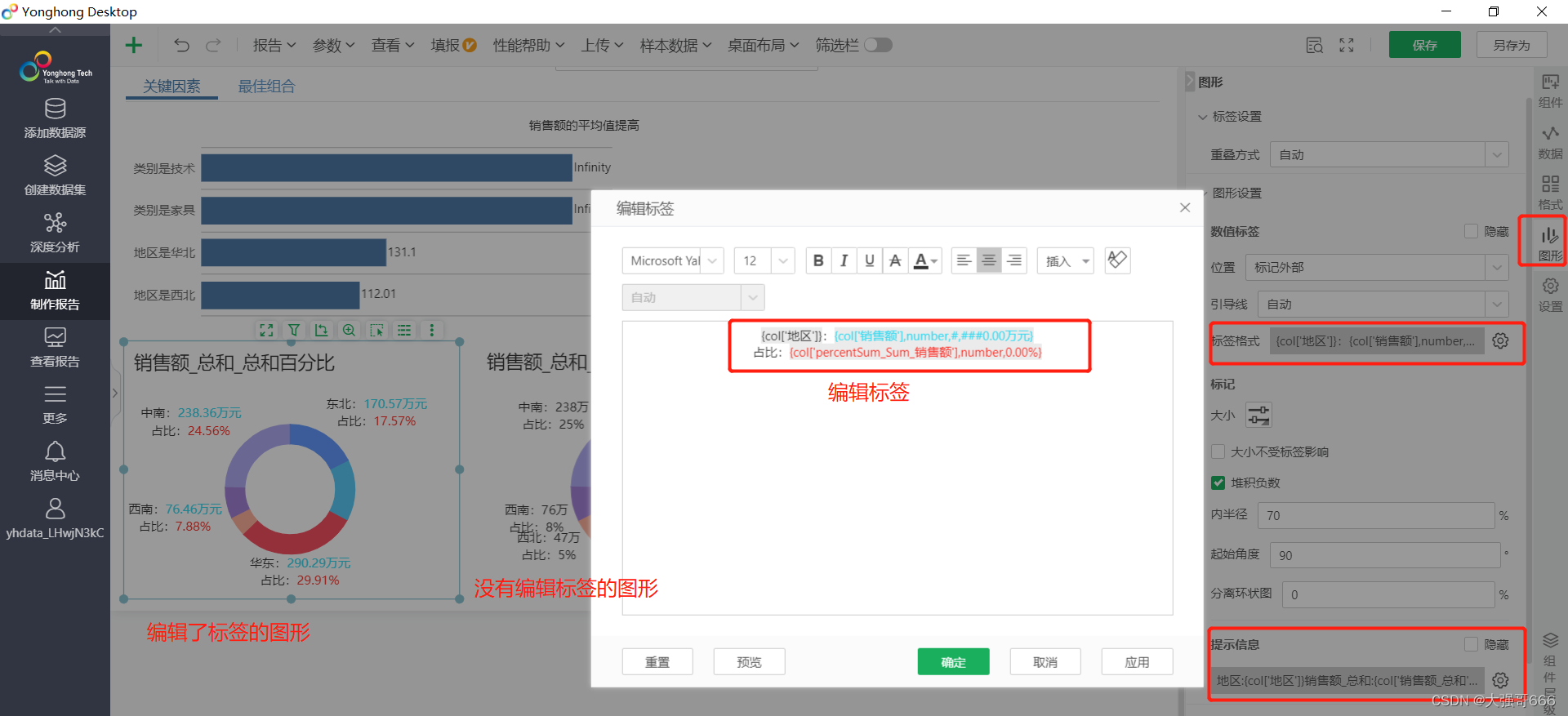Click the green plus add icon

coord(134,45)
